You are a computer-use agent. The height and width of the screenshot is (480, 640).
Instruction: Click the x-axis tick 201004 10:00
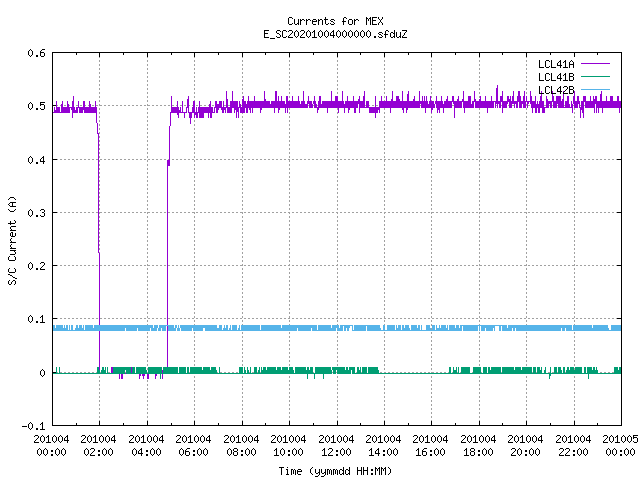(288, 446)
